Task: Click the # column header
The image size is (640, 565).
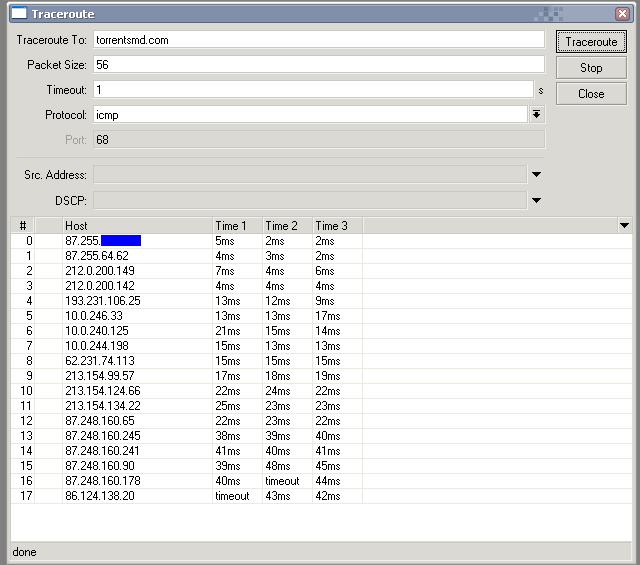Action: pyautogui.click(x=23, y=226)
